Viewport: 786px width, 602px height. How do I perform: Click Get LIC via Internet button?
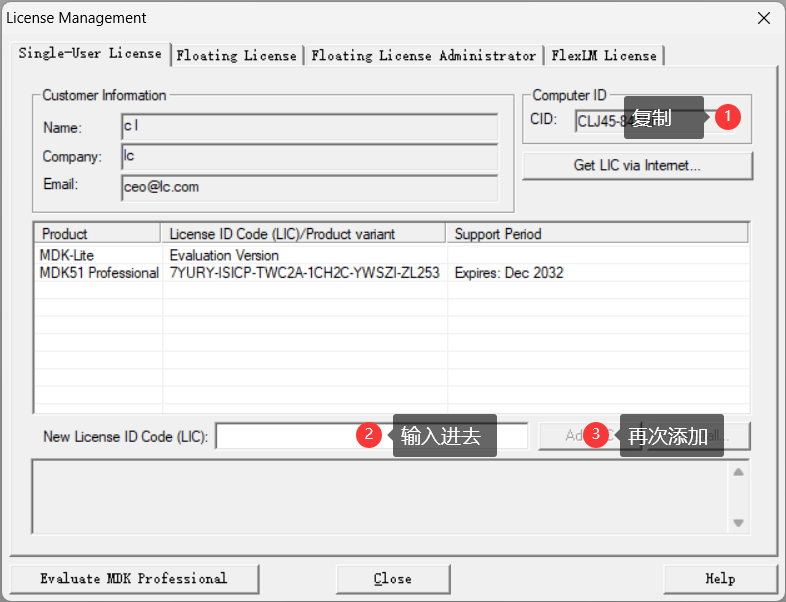(x=637, y=166)
